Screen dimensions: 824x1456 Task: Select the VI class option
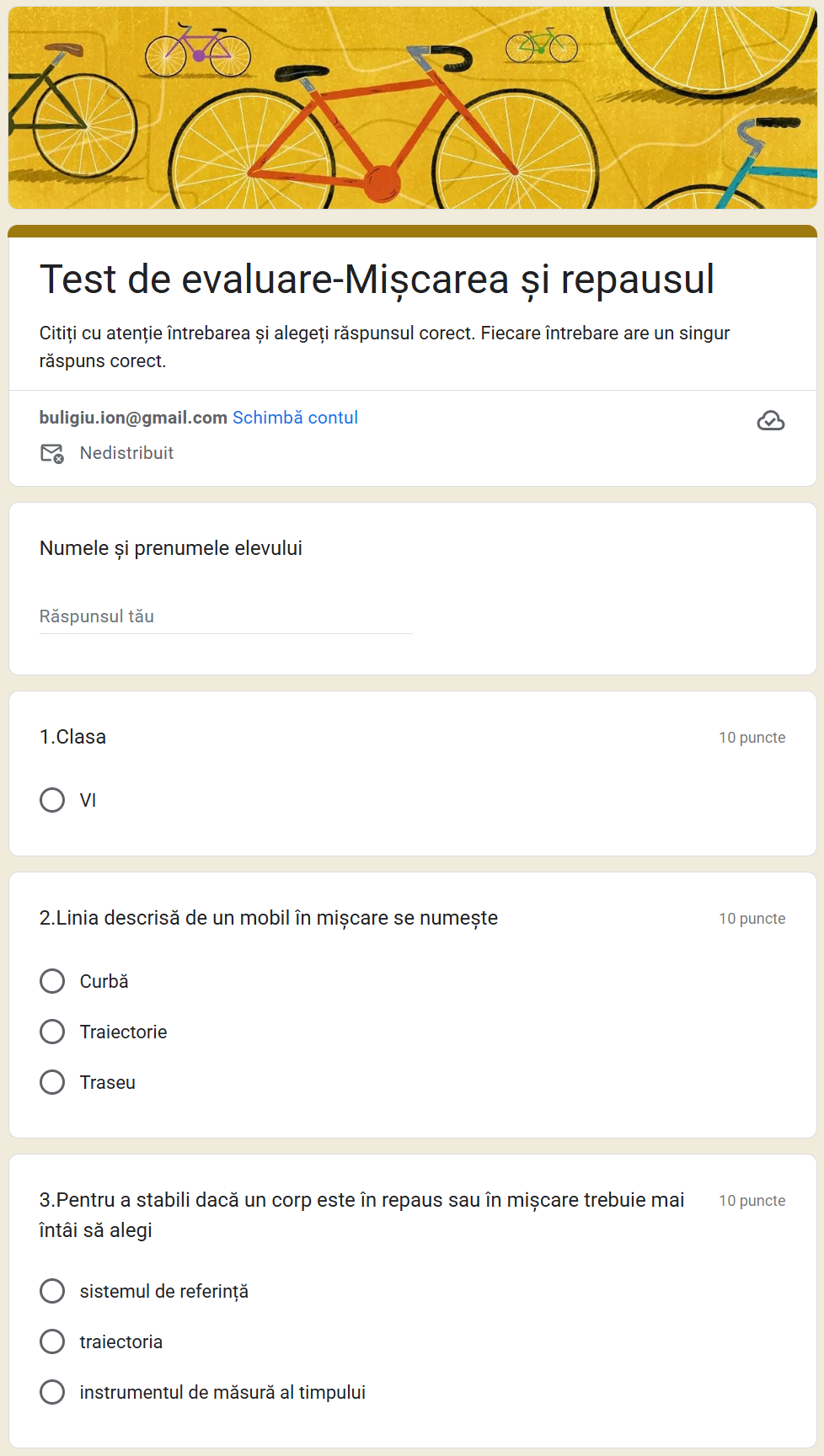coord(52,800)
